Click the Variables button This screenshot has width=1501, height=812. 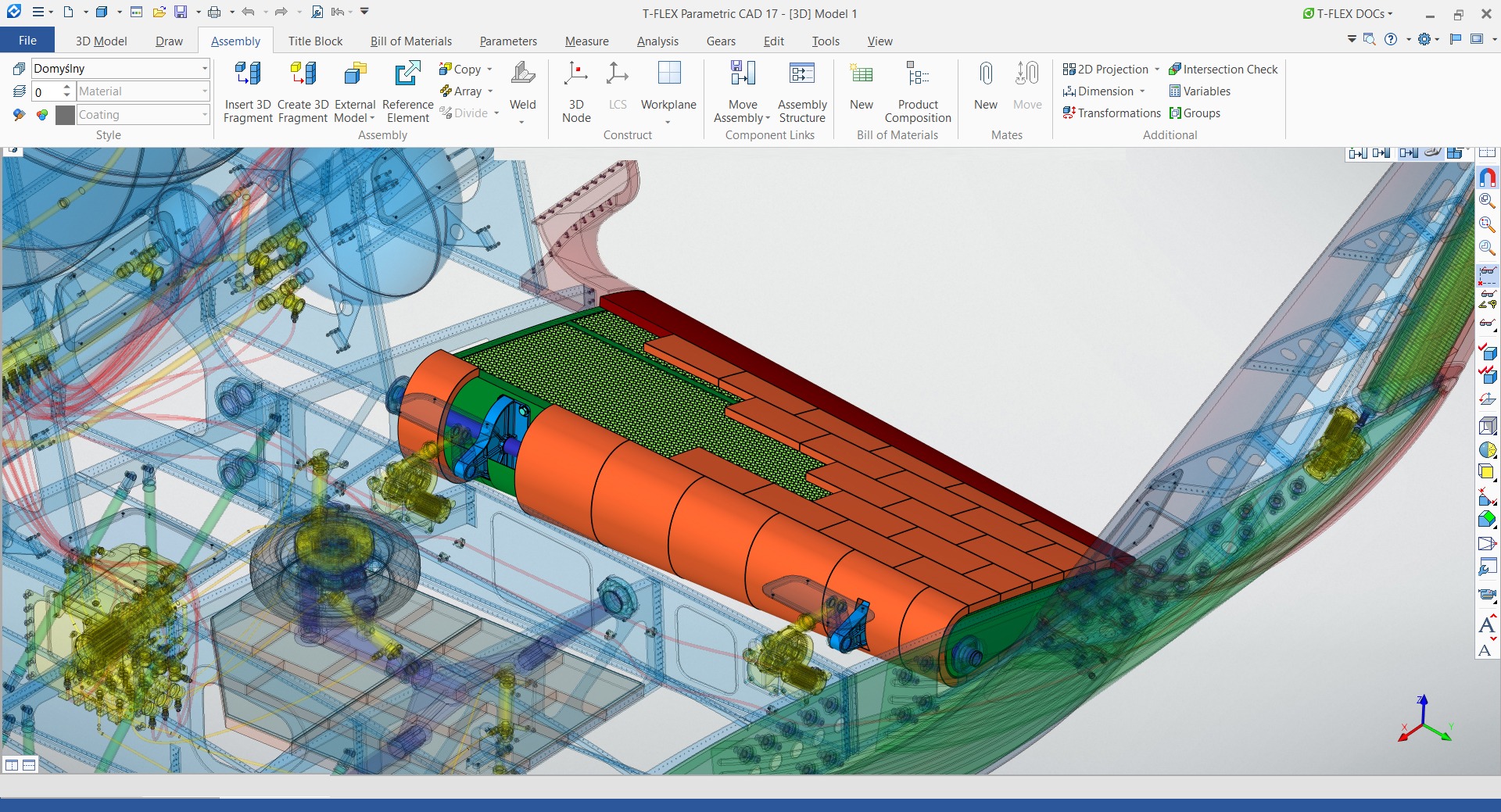point(1200,91)
